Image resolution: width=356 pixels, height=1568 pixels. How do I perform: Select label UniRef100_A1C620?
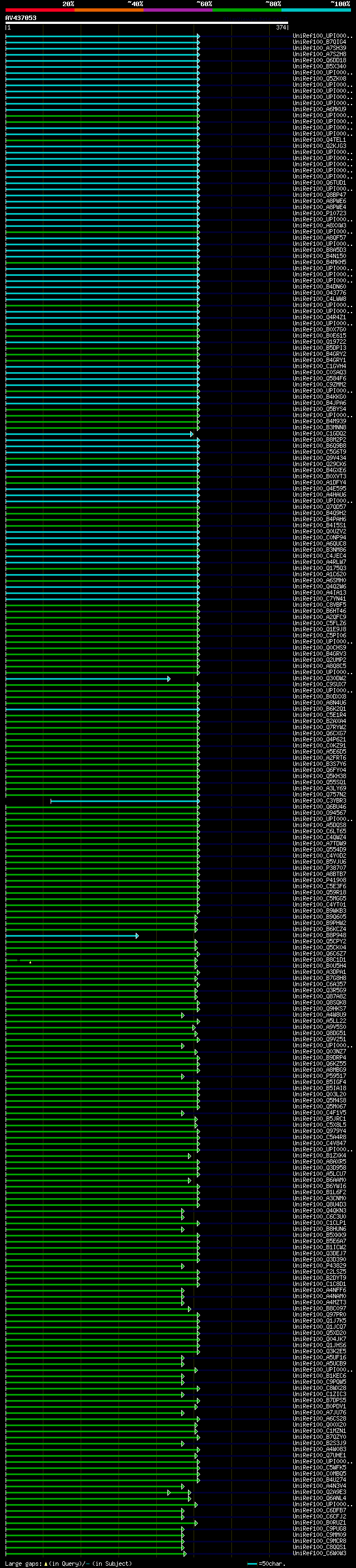(319, 575)
